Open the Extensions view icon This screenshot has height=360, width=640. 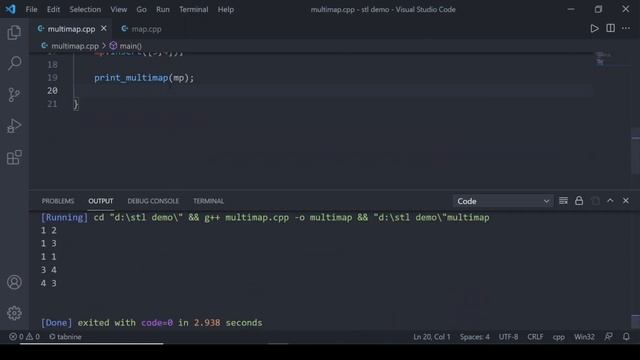[x=14, y=157]
